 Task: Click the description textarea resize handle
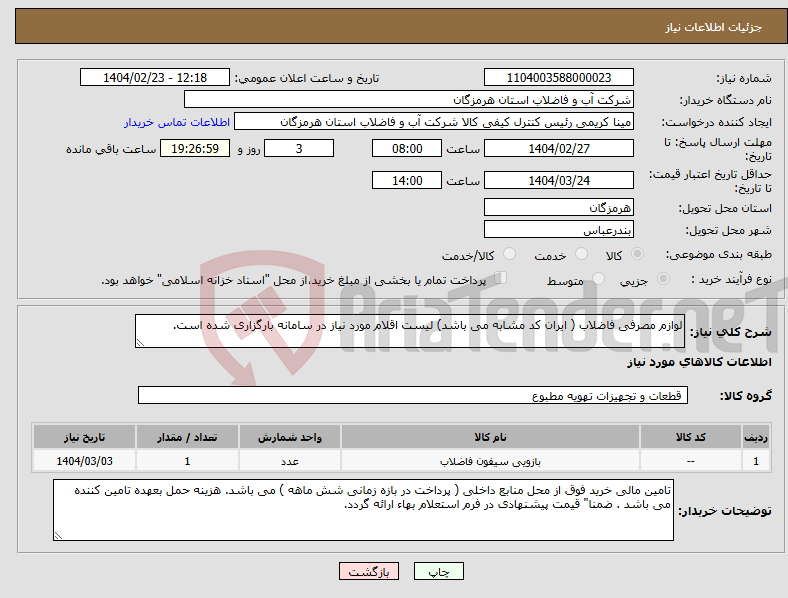[140, 343]
